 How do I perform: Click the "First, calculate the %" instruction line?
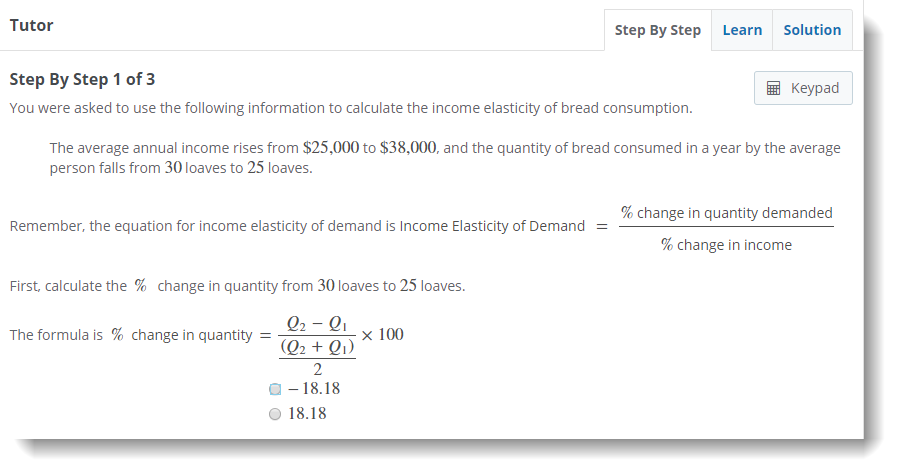click(x=237, y=286)
